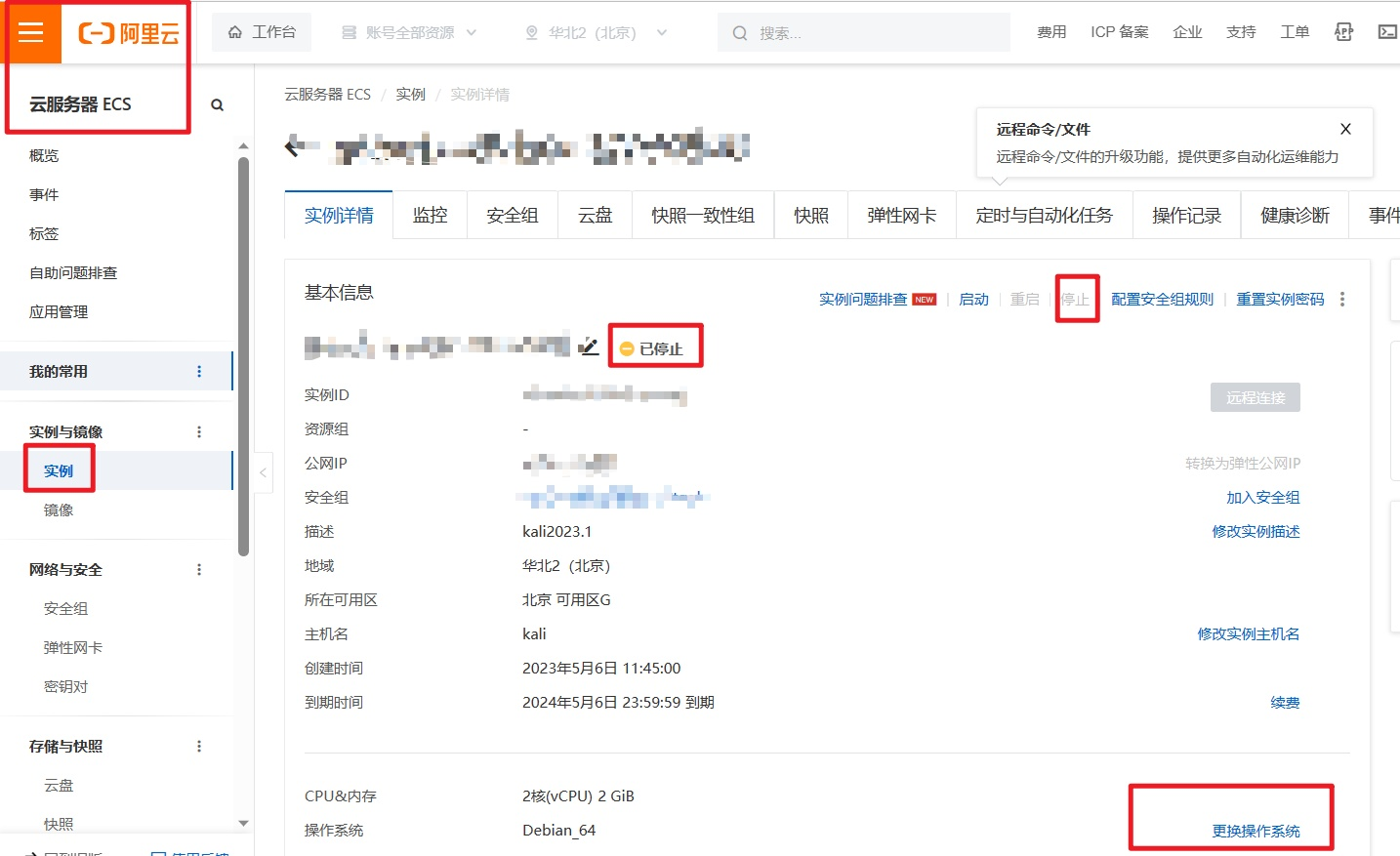Click the 修改实例主机名 link
Image resolution: width=1400 pixels, height=856 pixels.
(1249, 634)
